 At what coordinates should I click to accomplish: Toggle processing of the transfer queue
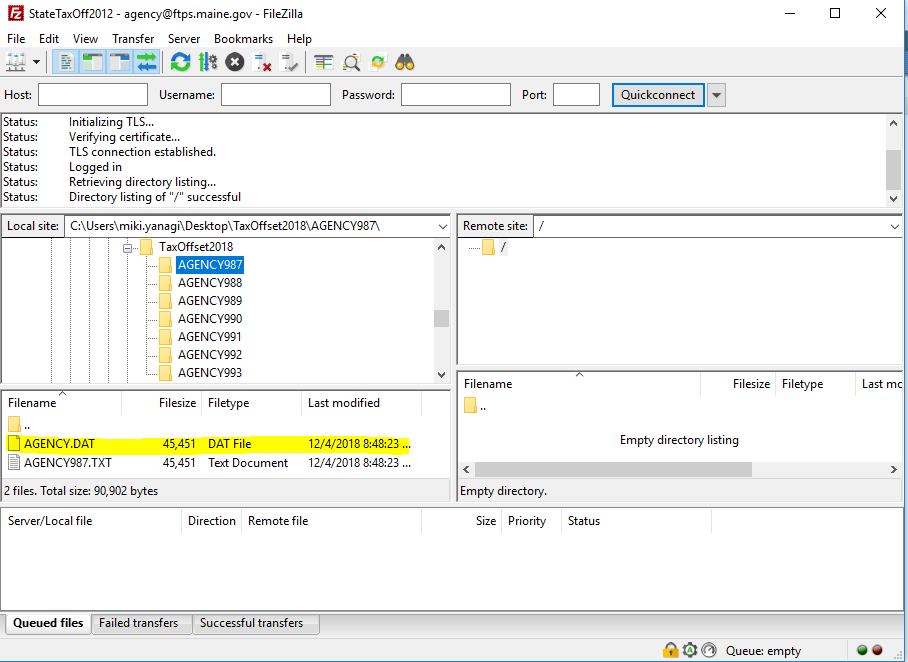pos(207,62)
